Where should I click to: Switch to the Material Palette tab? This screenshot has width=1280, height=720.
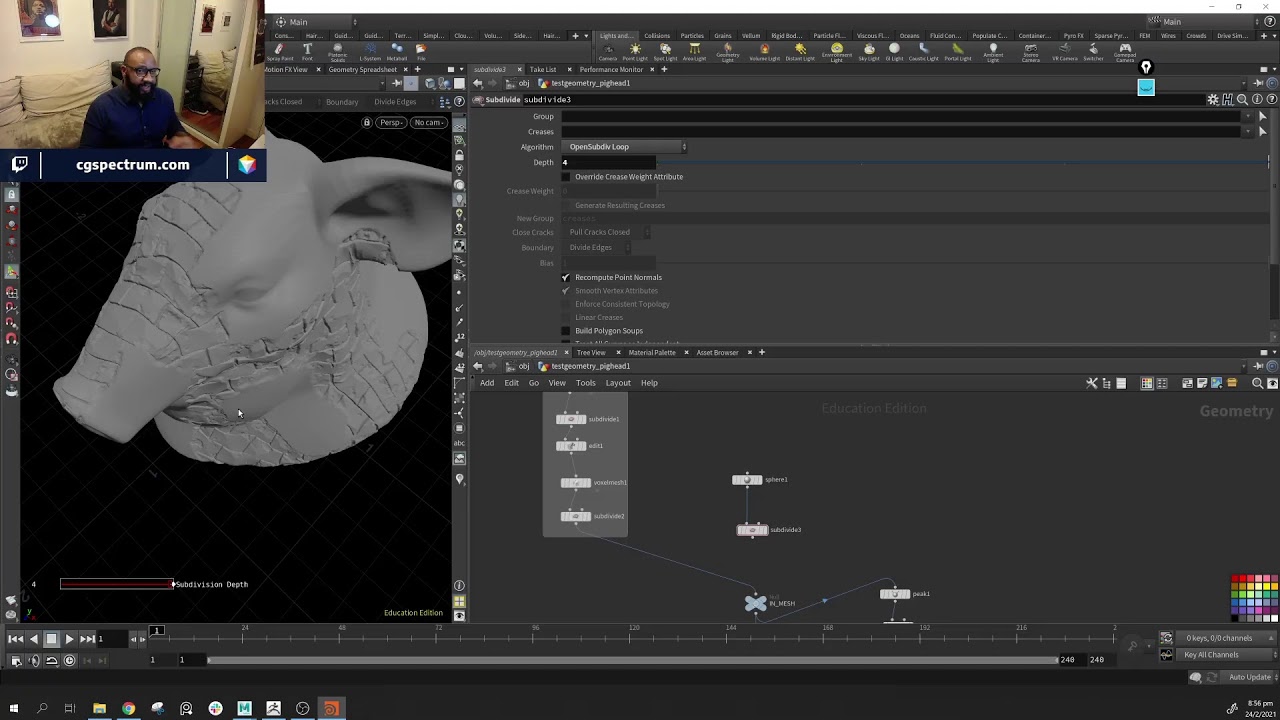click(652, 353)
